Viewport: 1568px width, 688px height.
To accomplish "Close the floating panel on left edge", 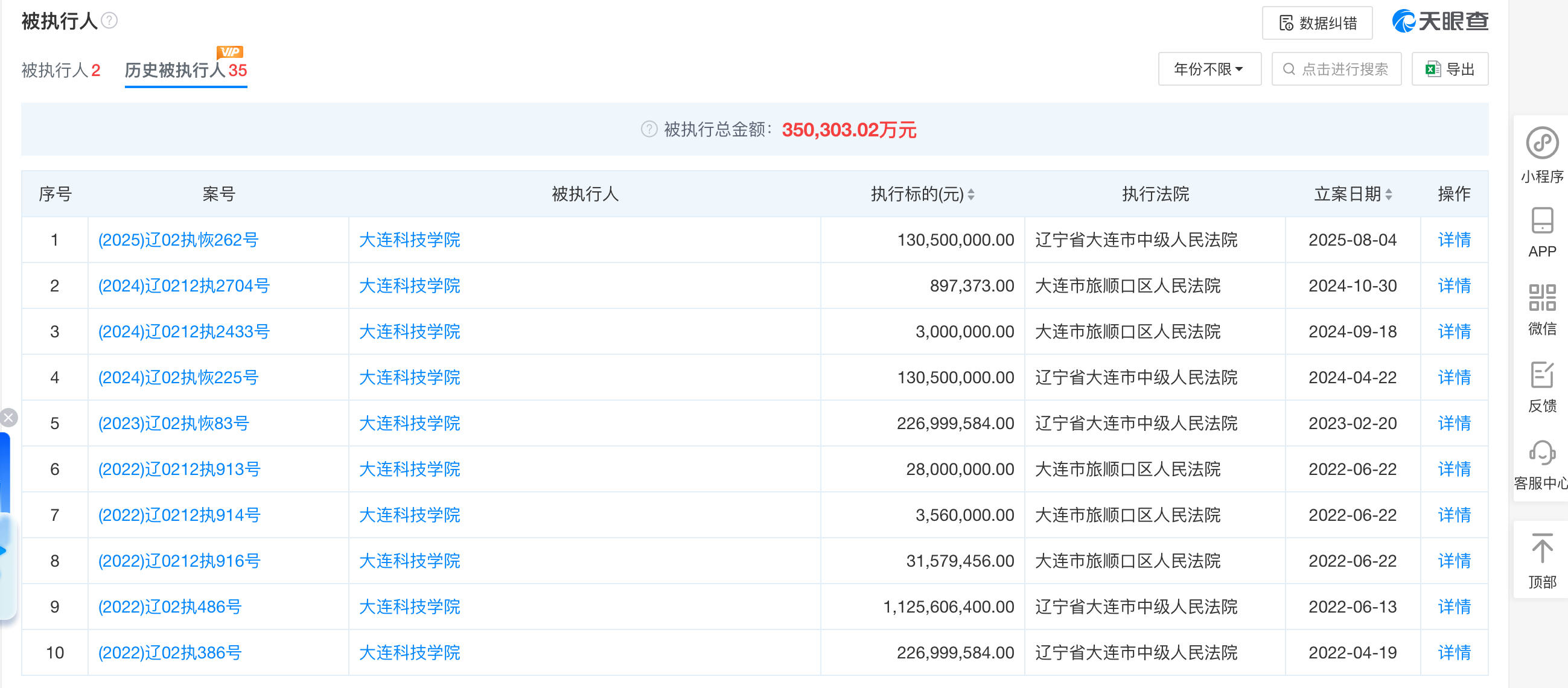I will (x=8, y=418).
